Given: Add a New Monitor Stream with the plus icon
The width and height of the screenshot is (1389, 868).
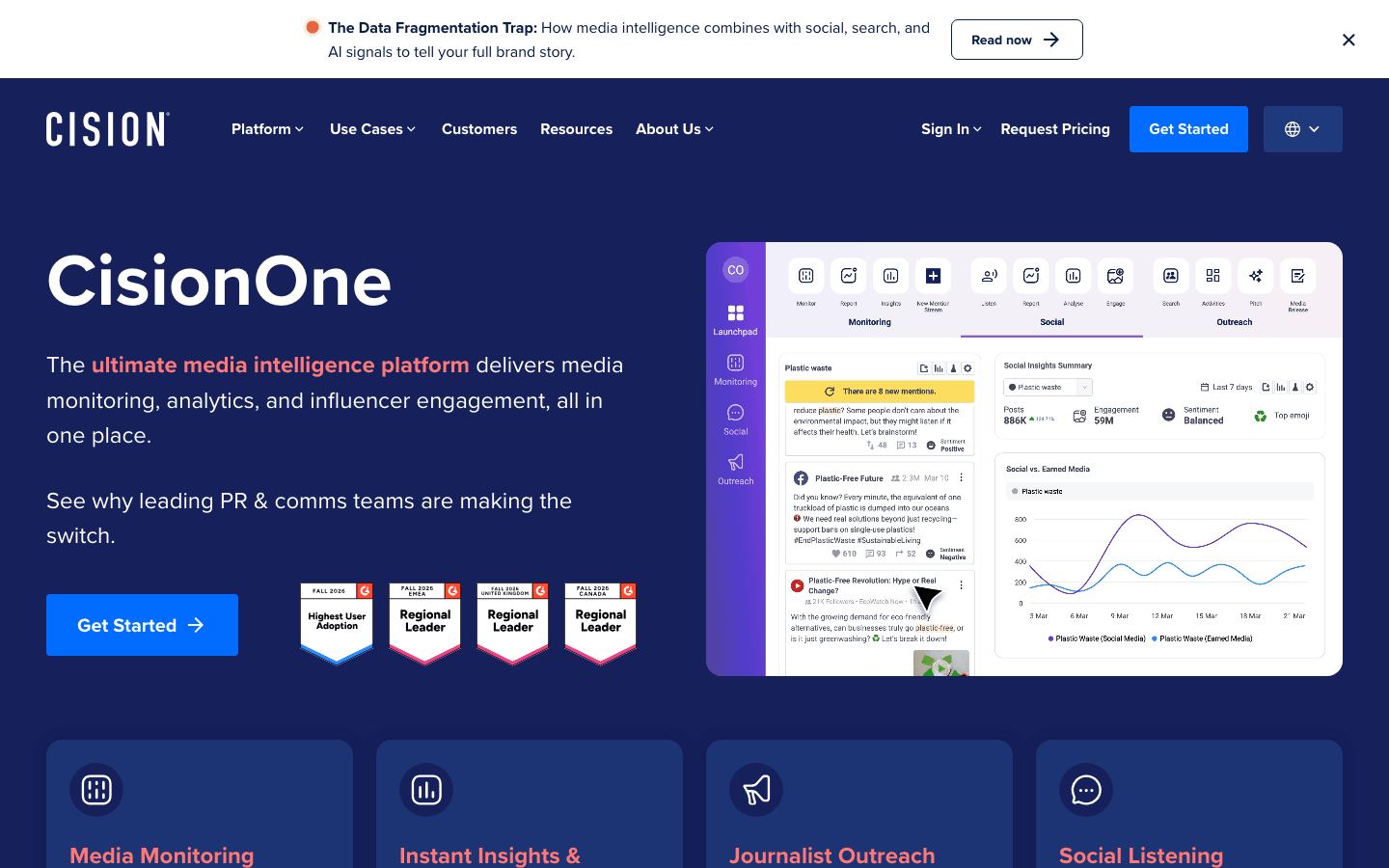Looking at the screenshot, I should point(933,276).
